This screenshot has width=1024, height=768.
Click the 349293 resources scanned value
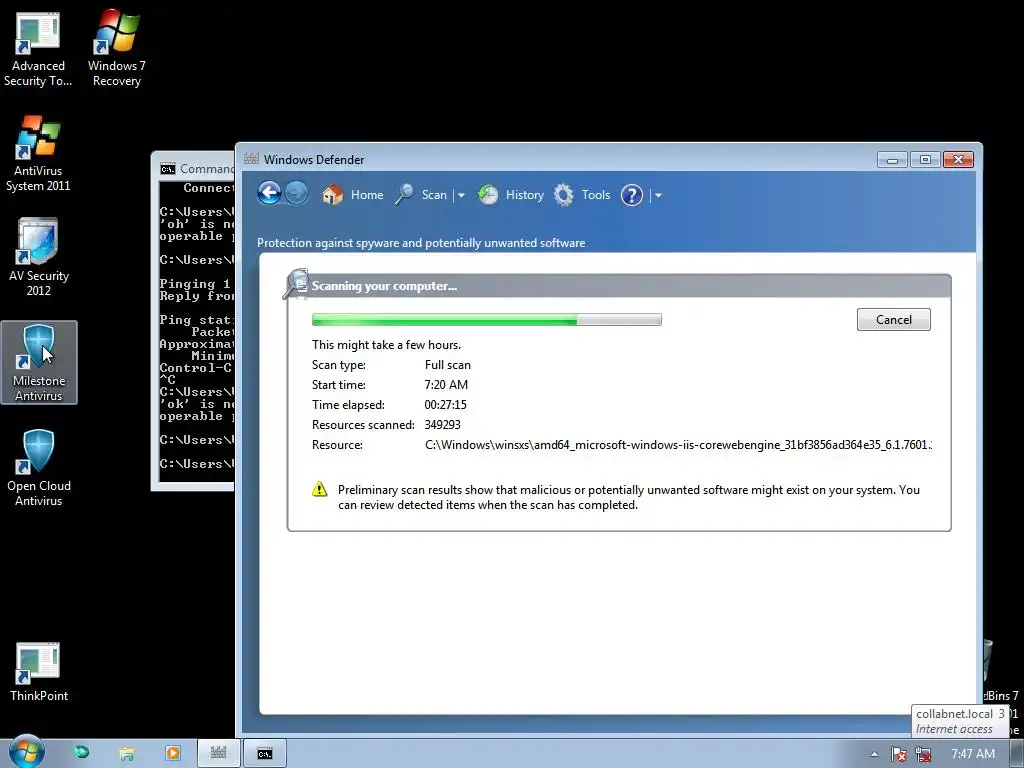point(442,424)
